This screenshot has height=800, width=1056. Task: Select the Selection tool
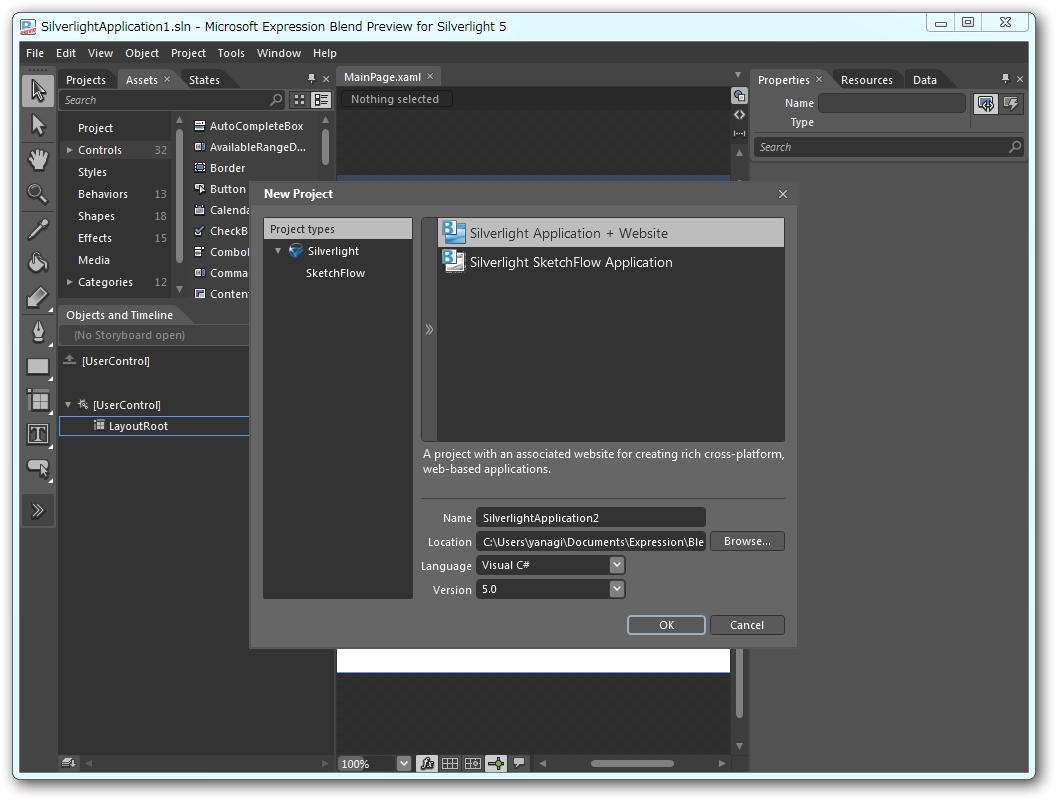point(37,90)
